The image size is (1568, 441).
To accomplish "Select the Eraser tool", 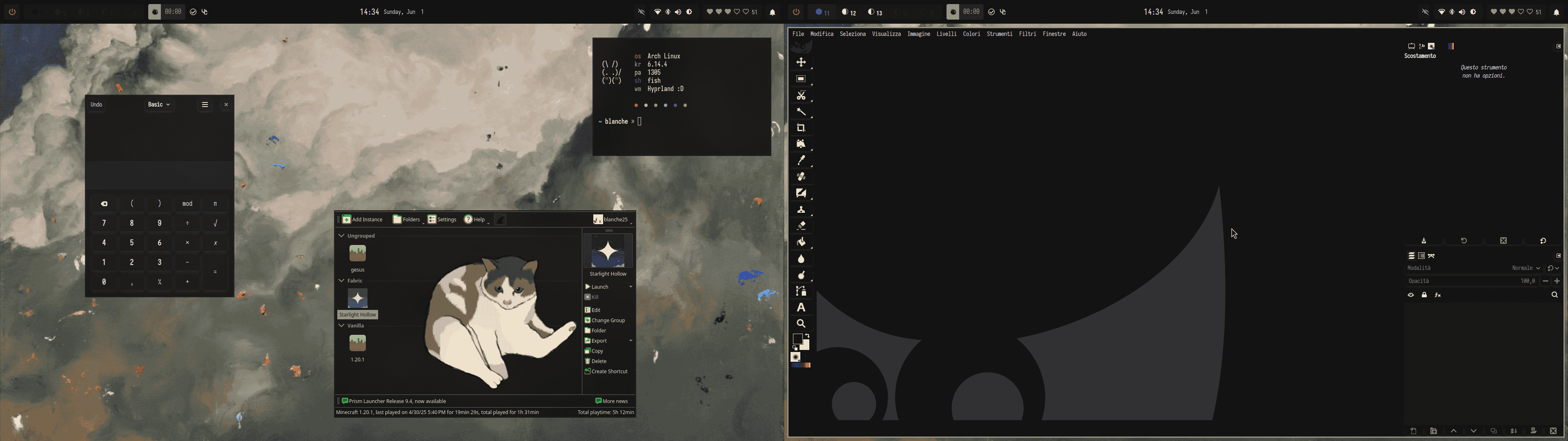I will coord(801,226).
